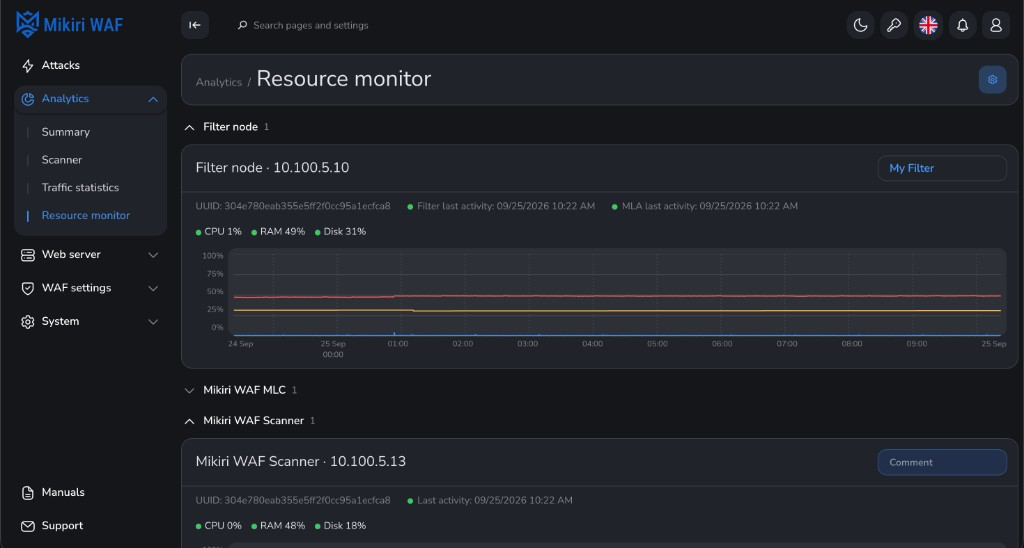This screenshot has width=1024, height=548.
Task: Click the 05:00 label on the chart axis
Action: (657, 344)
